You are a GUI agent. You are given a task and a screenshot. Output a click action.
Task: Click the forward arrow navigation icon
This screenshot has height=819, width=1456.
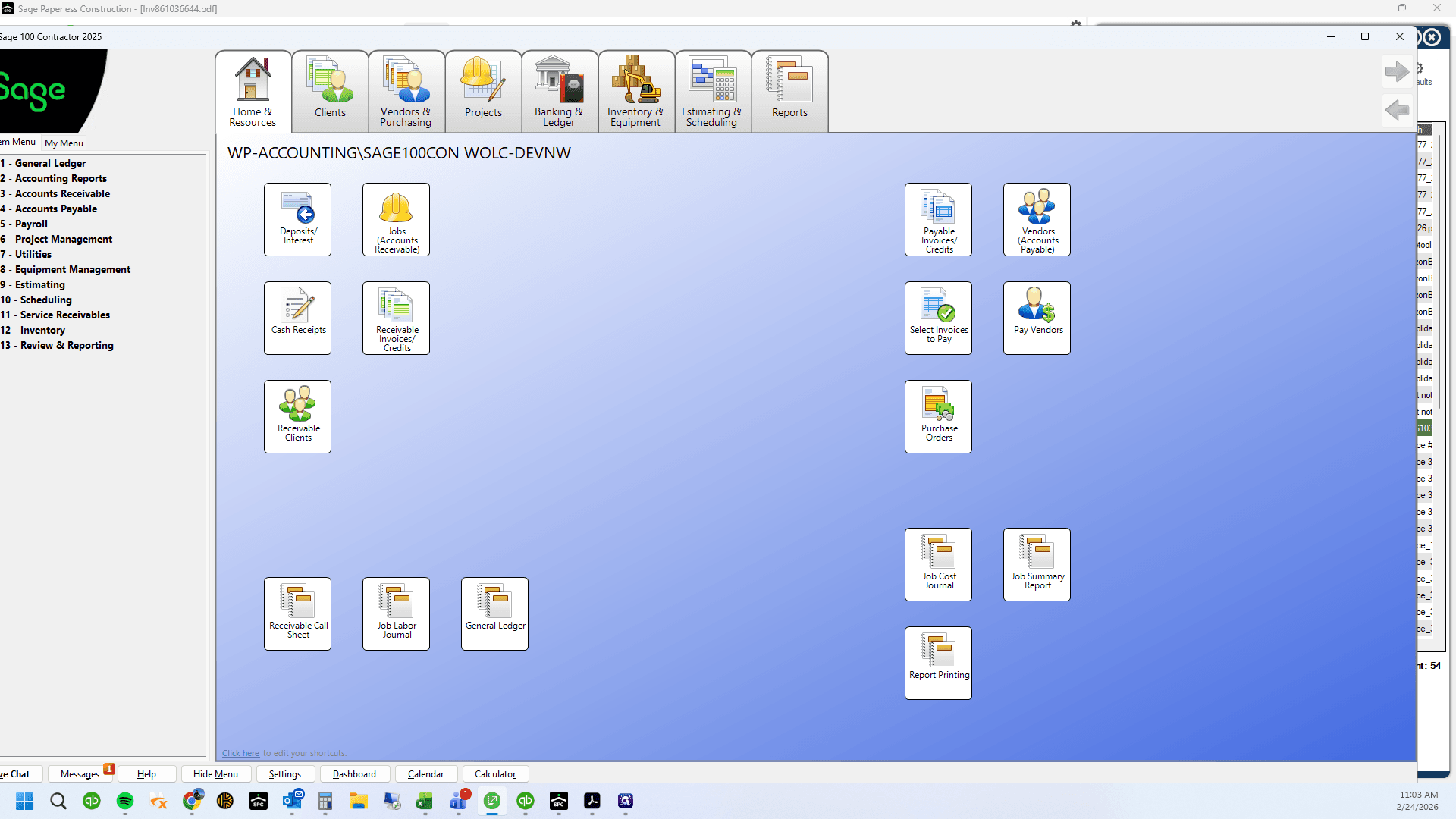click(x=1397, y=72)
